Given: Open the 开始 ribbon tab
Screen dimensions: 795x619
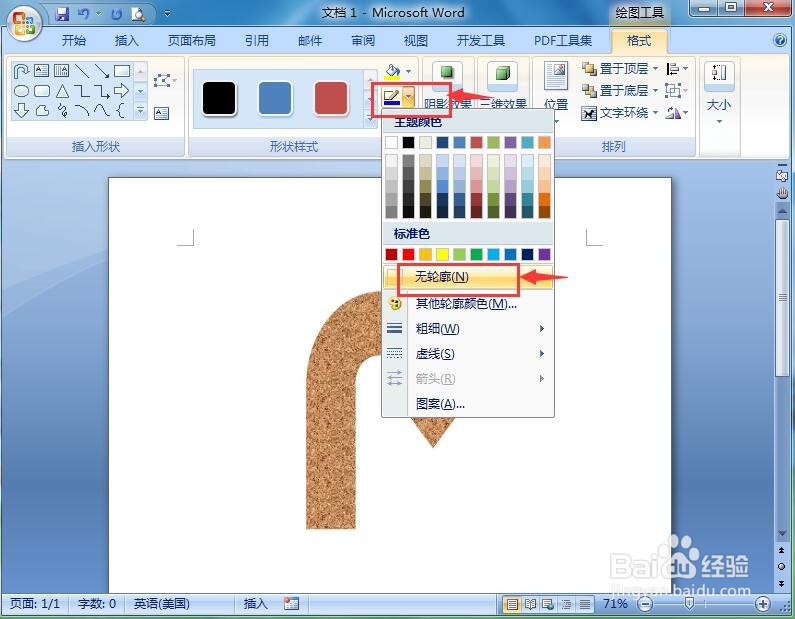Looking at the screenshot, I should pyautogui.click(x=74, y=41).
